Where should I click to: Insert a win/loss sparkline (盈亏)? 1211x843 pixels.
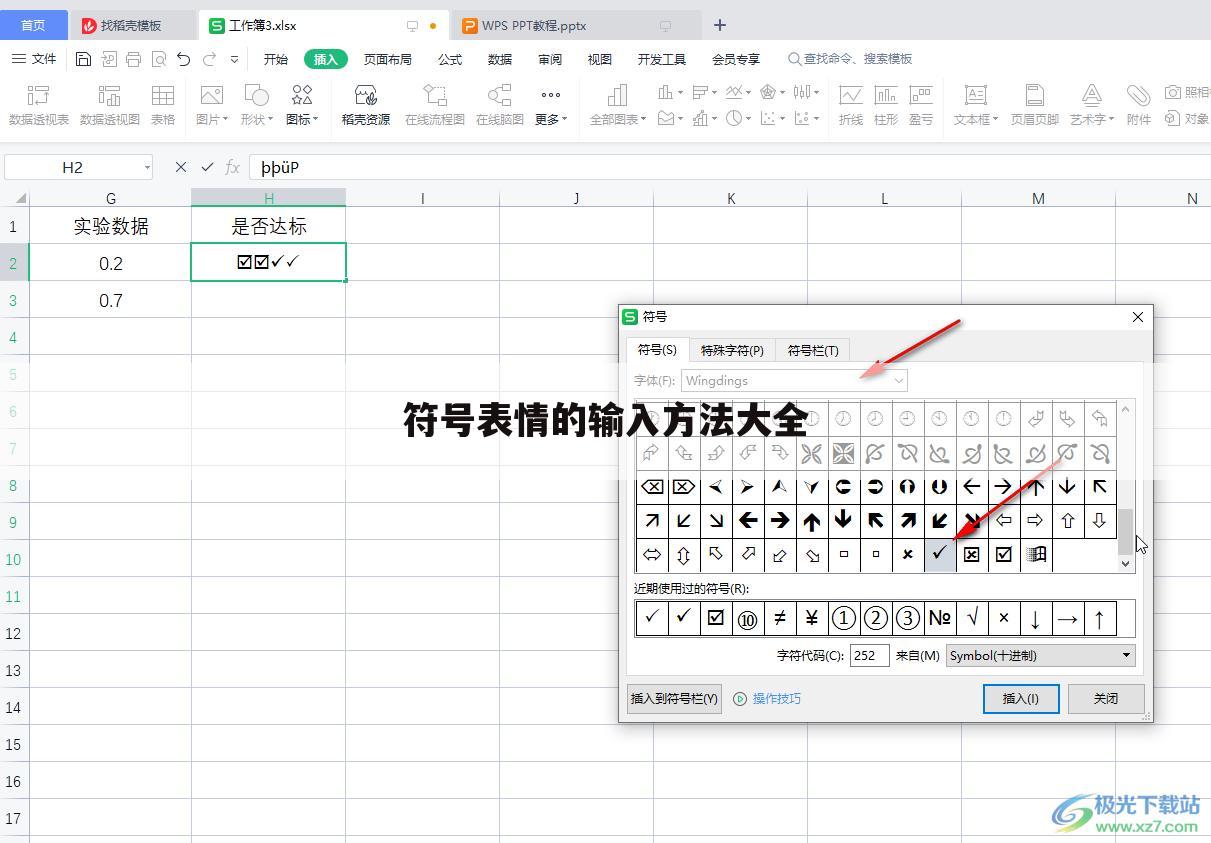(921, 105)
